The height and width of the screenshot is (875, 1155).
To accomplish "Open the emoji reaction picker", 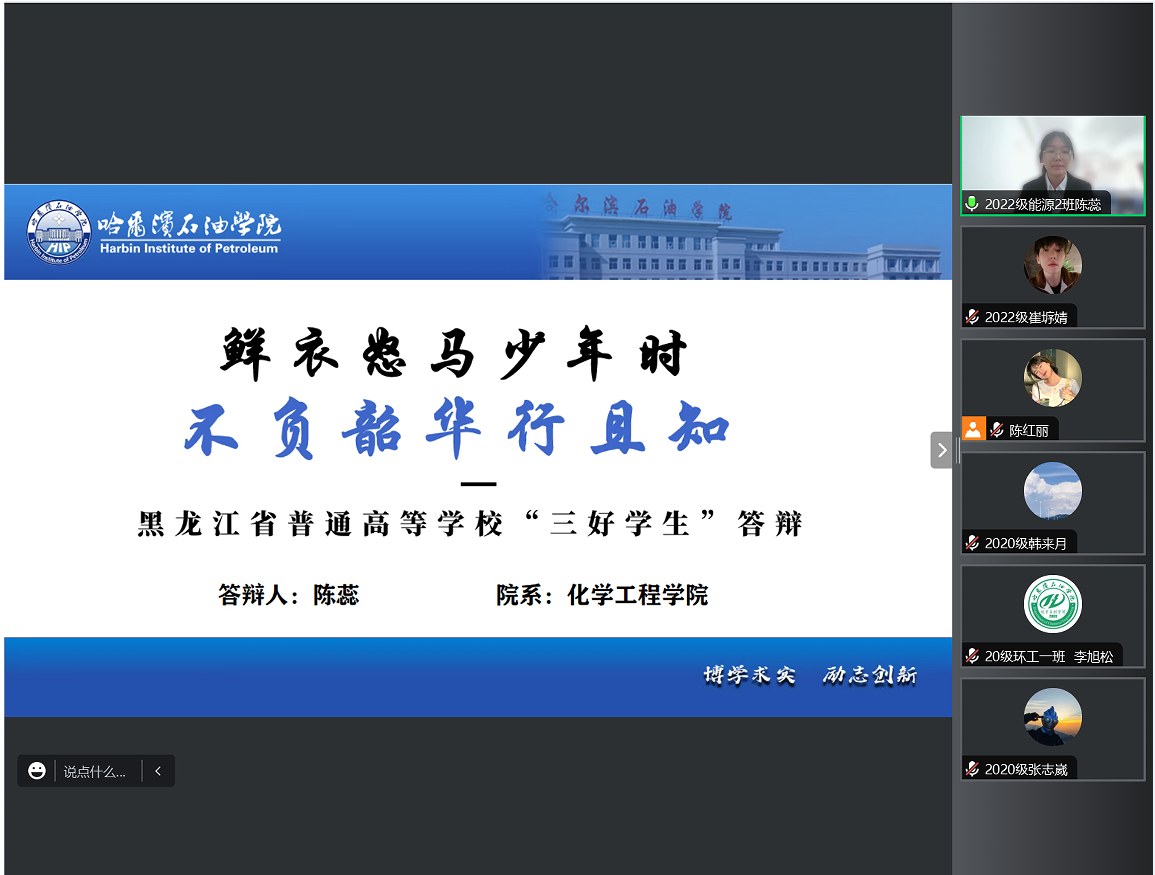I will pos(37,771).
